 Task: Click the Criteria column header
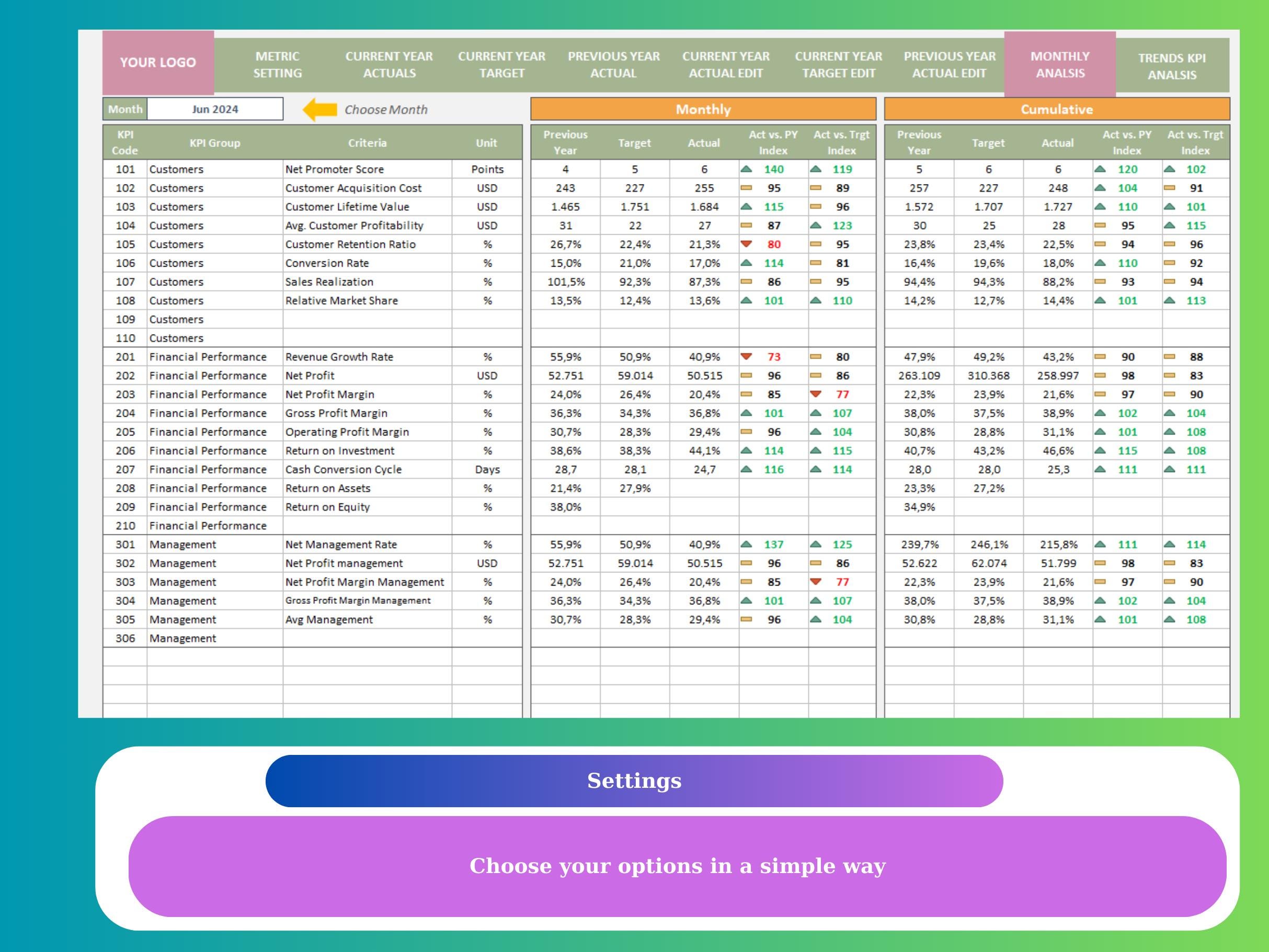point(367,143)
